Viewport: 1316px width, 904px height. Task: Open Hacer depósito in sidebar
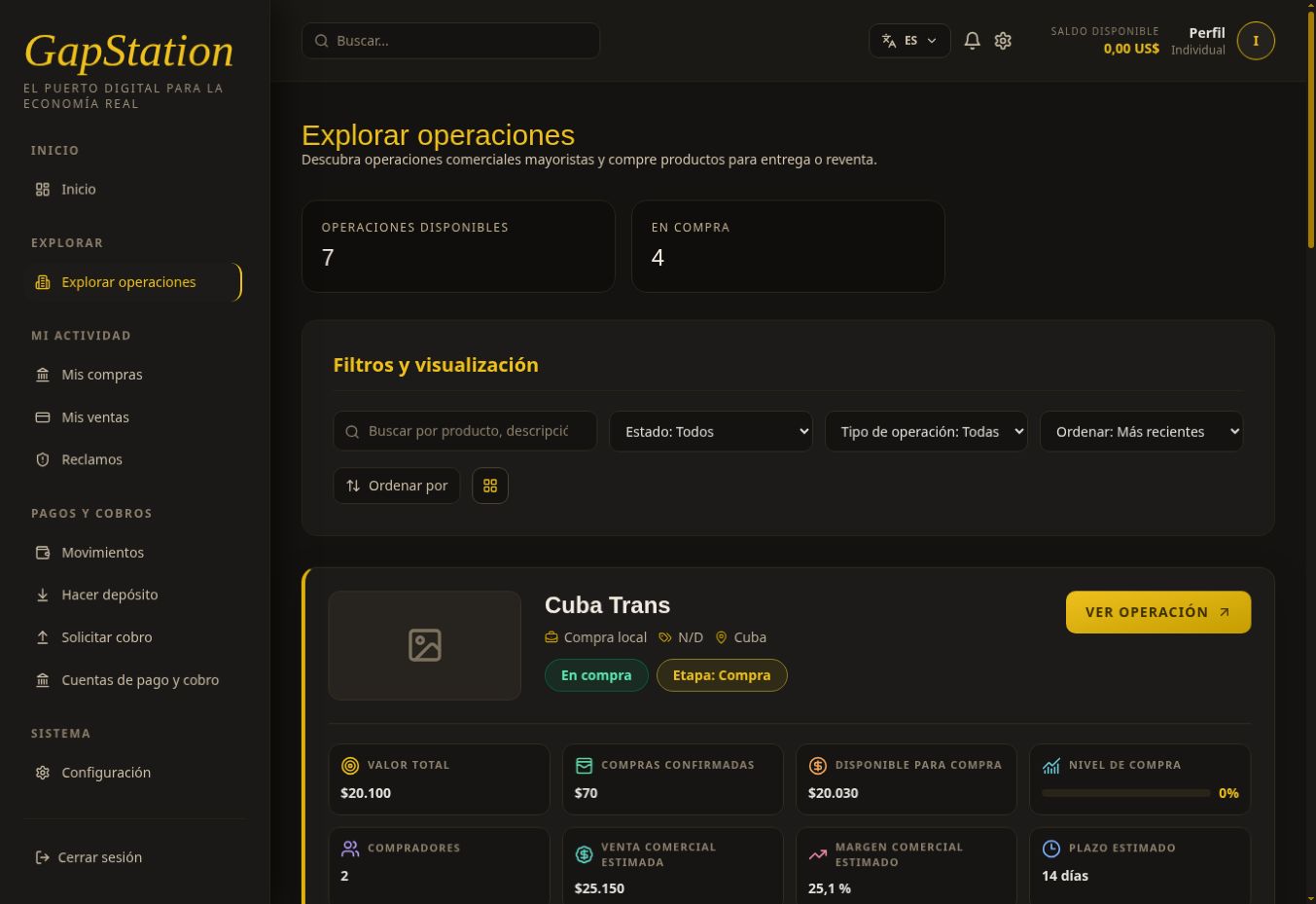[x=134, y=595]
